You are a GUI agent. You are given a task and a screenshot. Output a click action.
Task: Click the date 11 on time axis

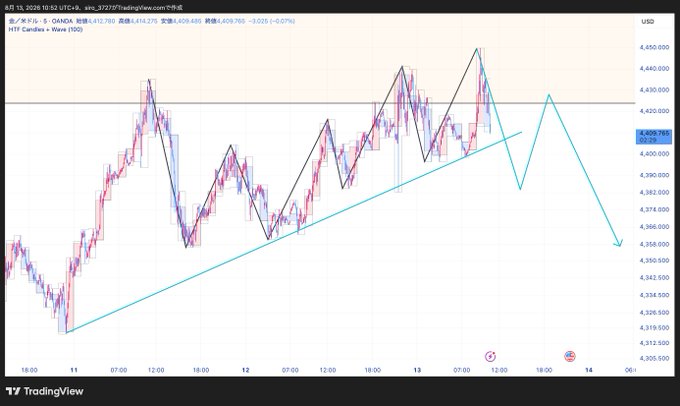coord(74,370)
